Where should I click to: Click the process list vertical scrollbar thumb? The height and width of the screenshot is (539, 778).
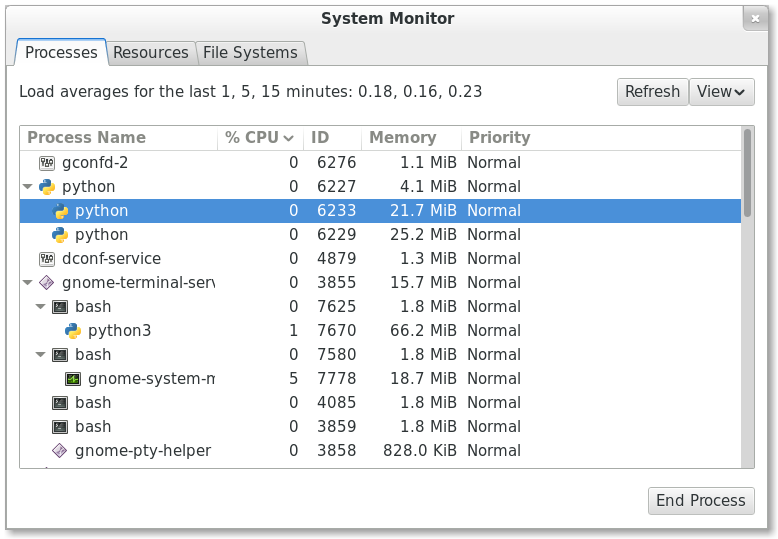pyautogui.click(x=747, y=173)
